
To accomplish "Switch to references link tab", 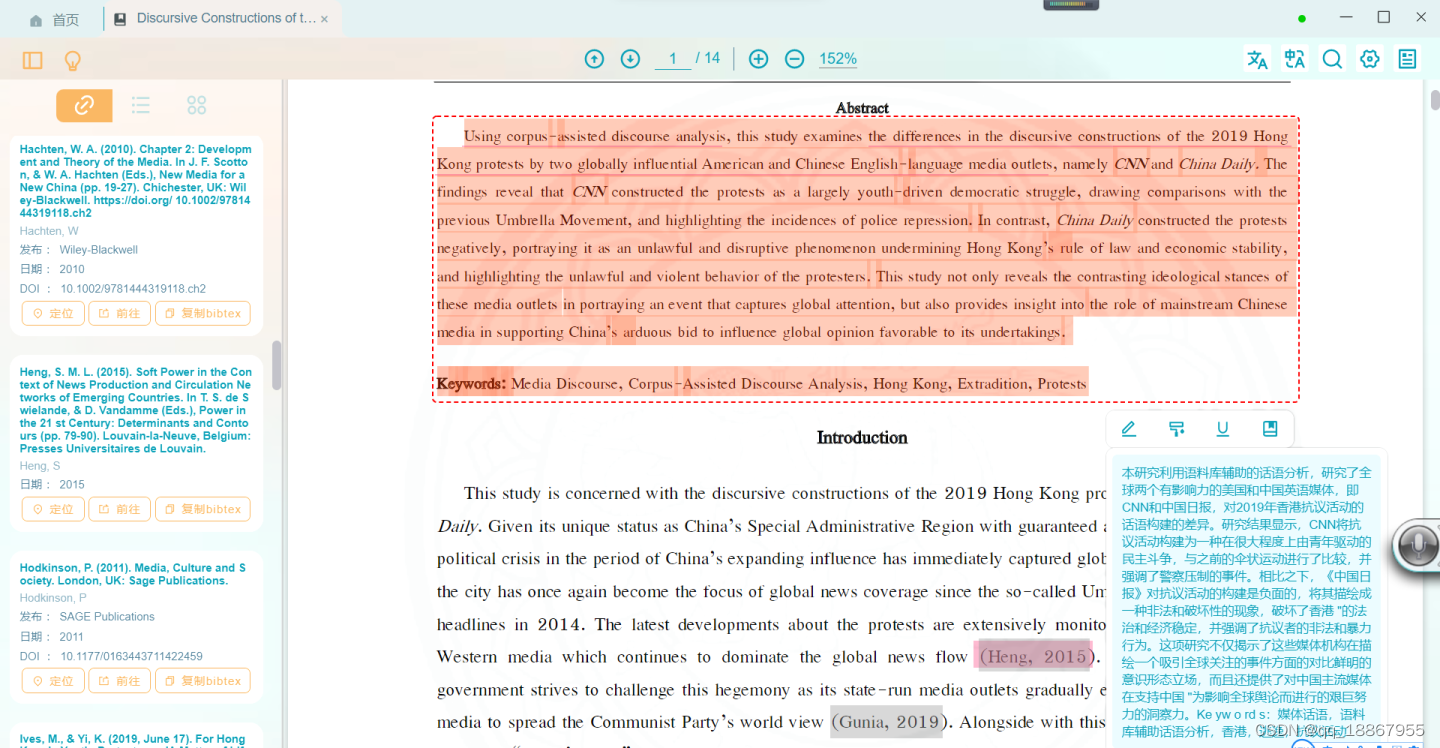I will (84, 105).
